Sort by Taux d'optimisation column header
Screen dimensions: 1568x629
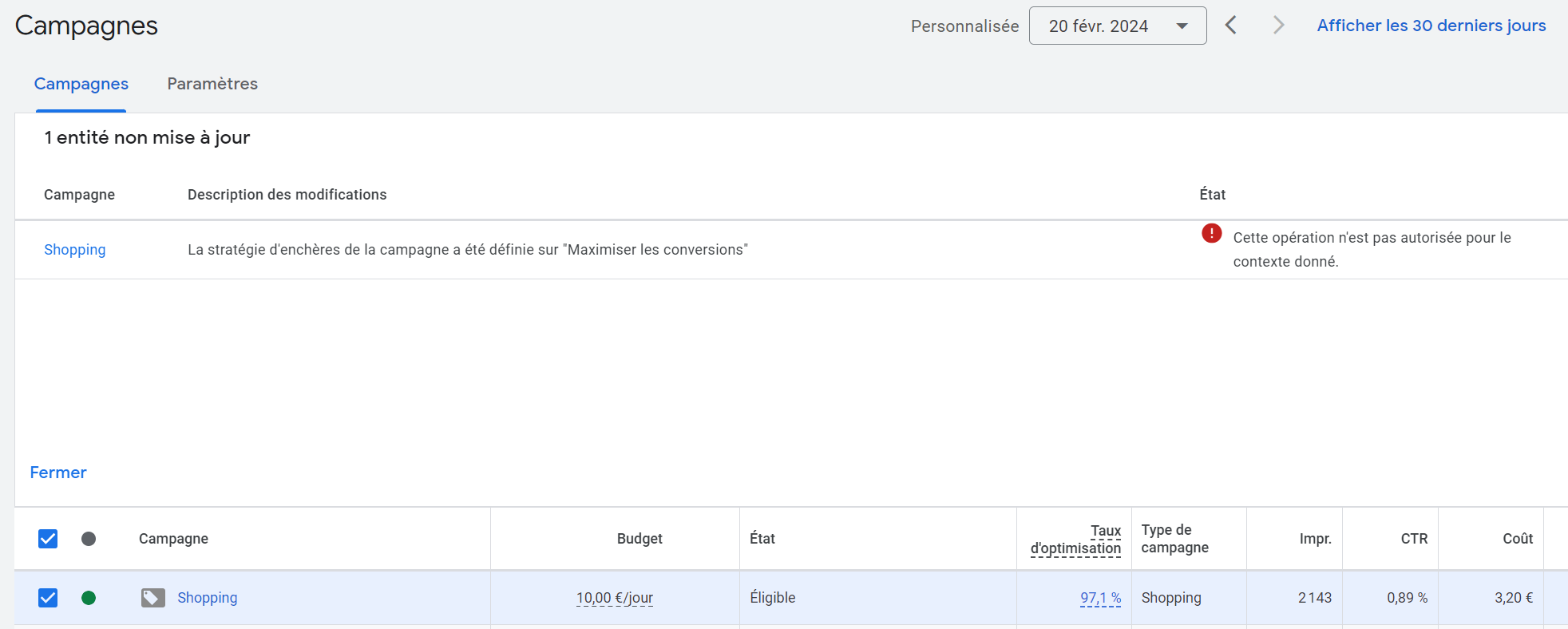tap(1075, 540)
